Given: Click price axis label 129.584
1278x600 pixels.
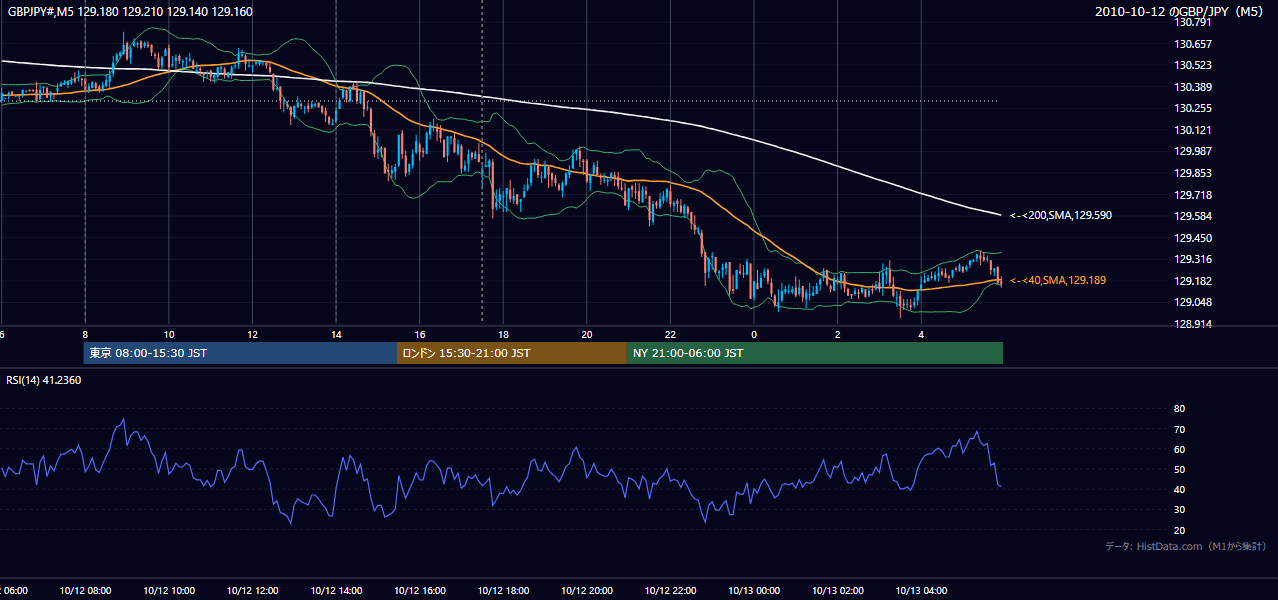Looking at the screenshot, I should (1192, 216).
